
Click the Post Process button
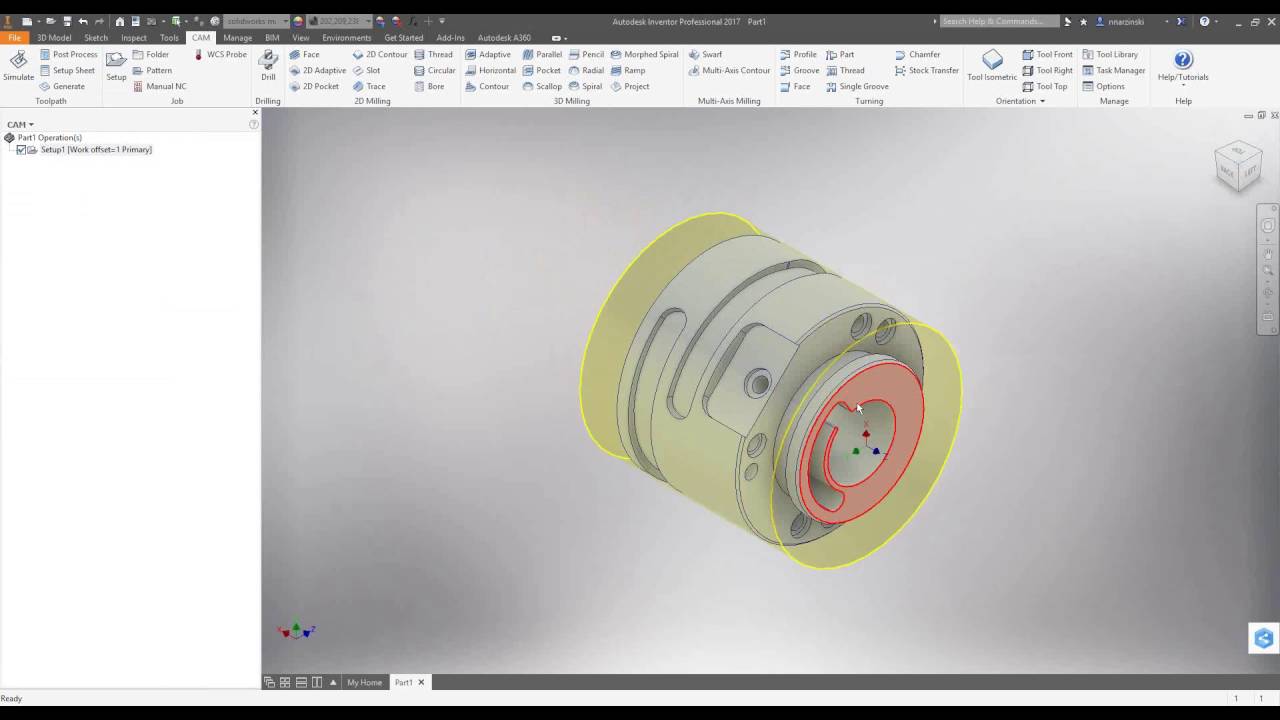click(68, 54)
